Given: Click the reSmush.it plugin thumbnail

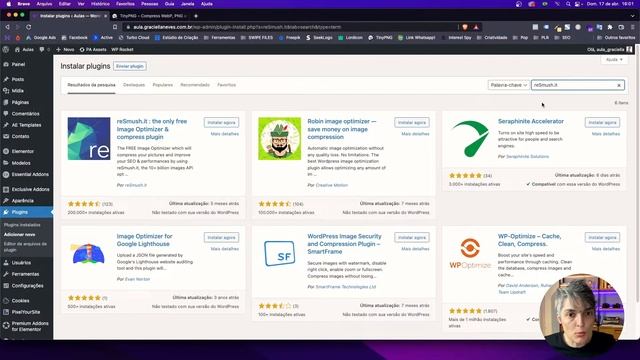Looking at the screenshot, I should [89, 139].
